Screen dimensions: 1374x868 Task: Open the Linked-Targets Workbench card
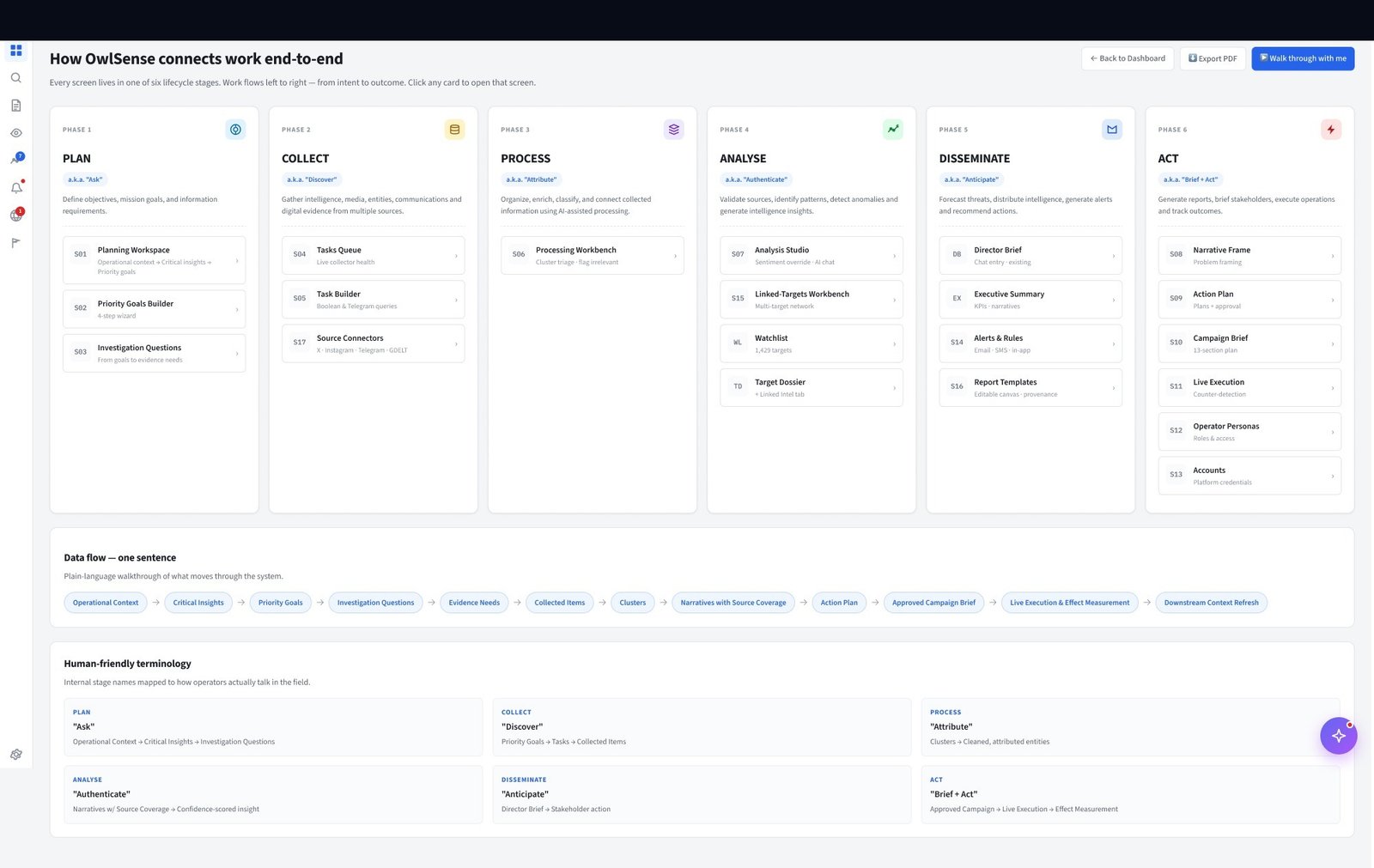pyautogui.click(x=812, y=300)
